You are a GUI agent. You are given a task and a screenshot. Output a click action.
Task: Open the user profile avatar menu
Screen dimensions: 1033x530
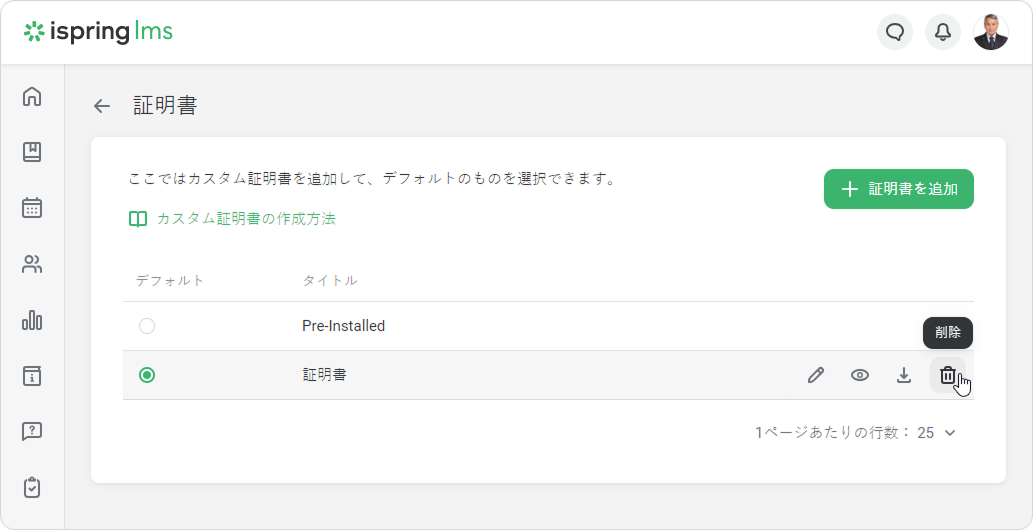tap(991, 32)
